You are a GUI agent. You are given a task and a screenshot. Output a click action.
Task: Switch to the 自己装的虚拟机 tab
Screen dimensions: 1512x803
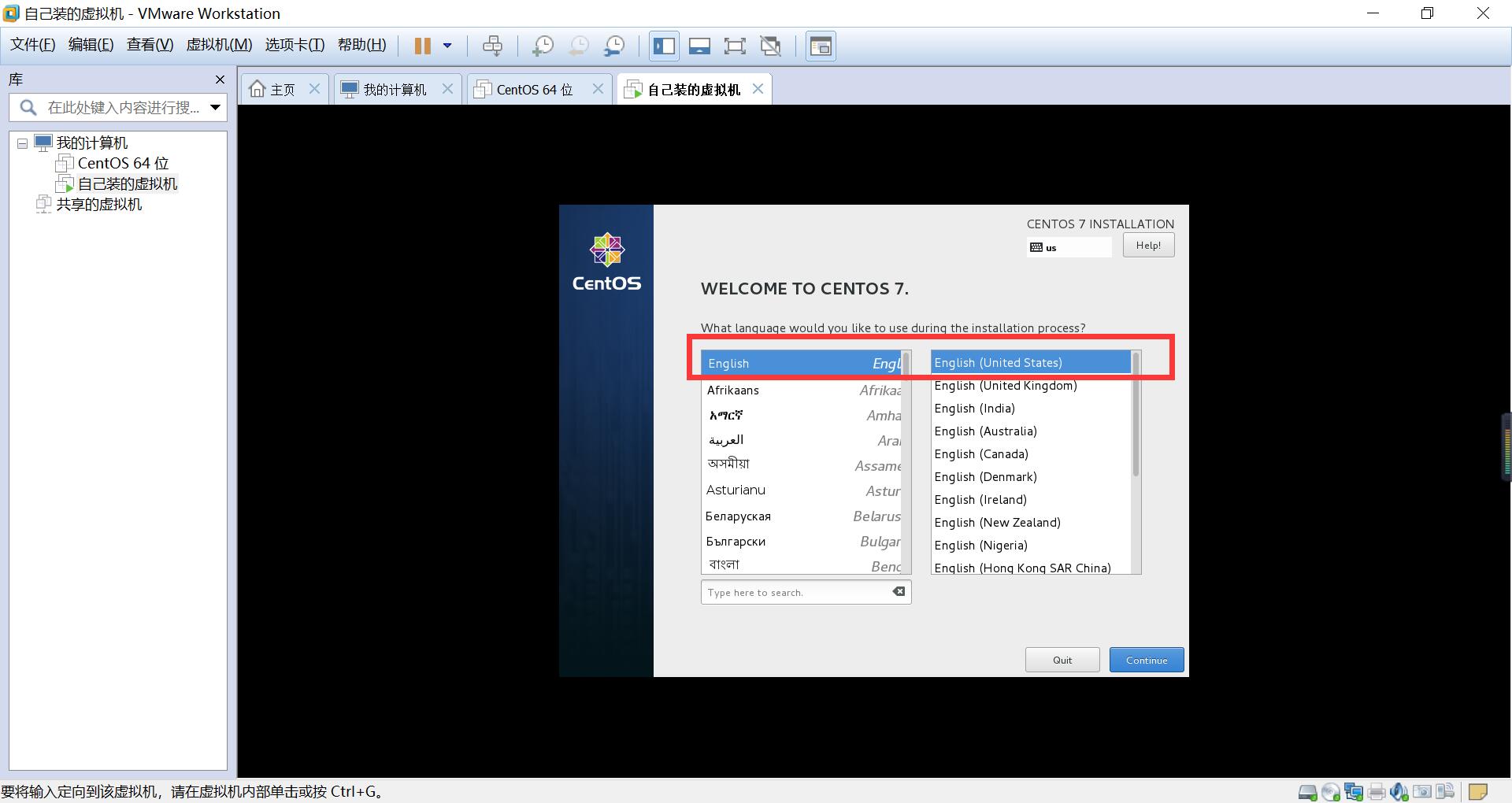pyautogui.click(x=684, y=90)
